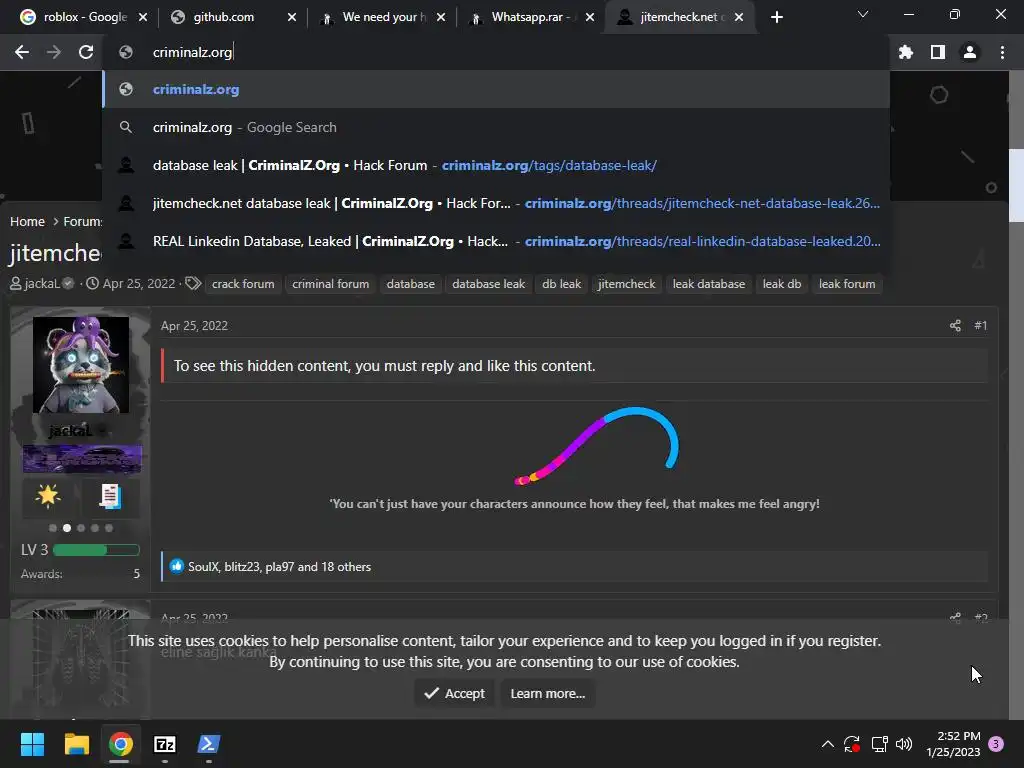
Task: Open the crack forum tag
Action: point(243,284)
